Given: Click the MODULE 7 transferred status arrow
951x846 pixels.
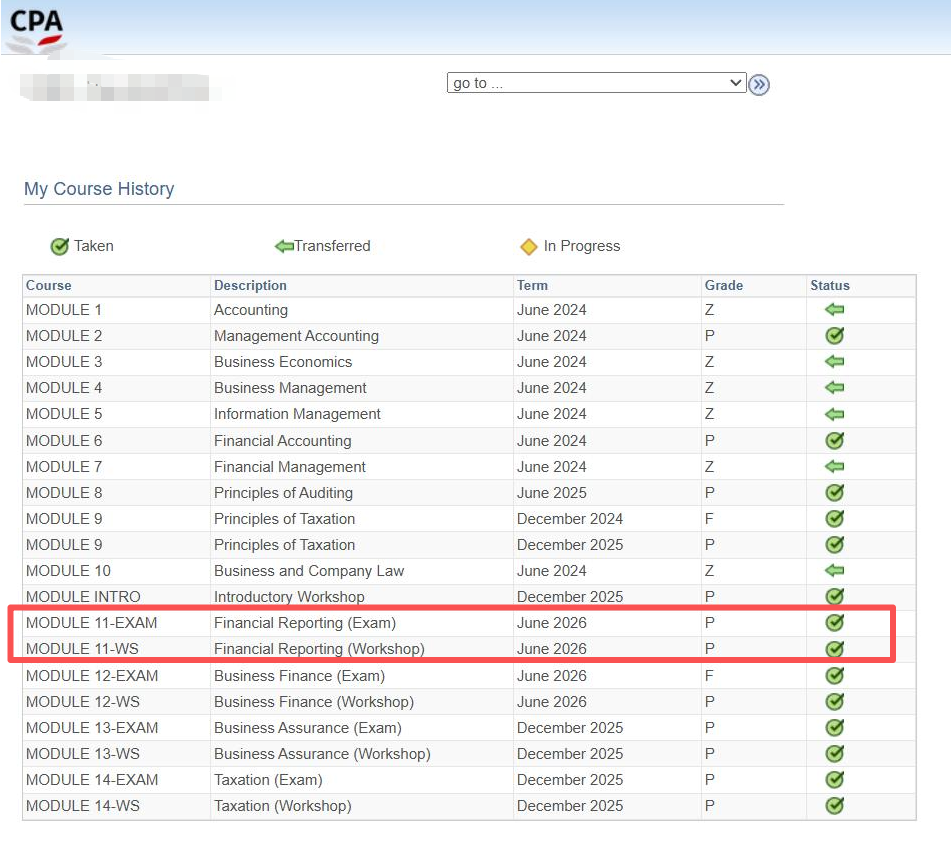Looking at the screenshot, I should [x=835, y=467].
